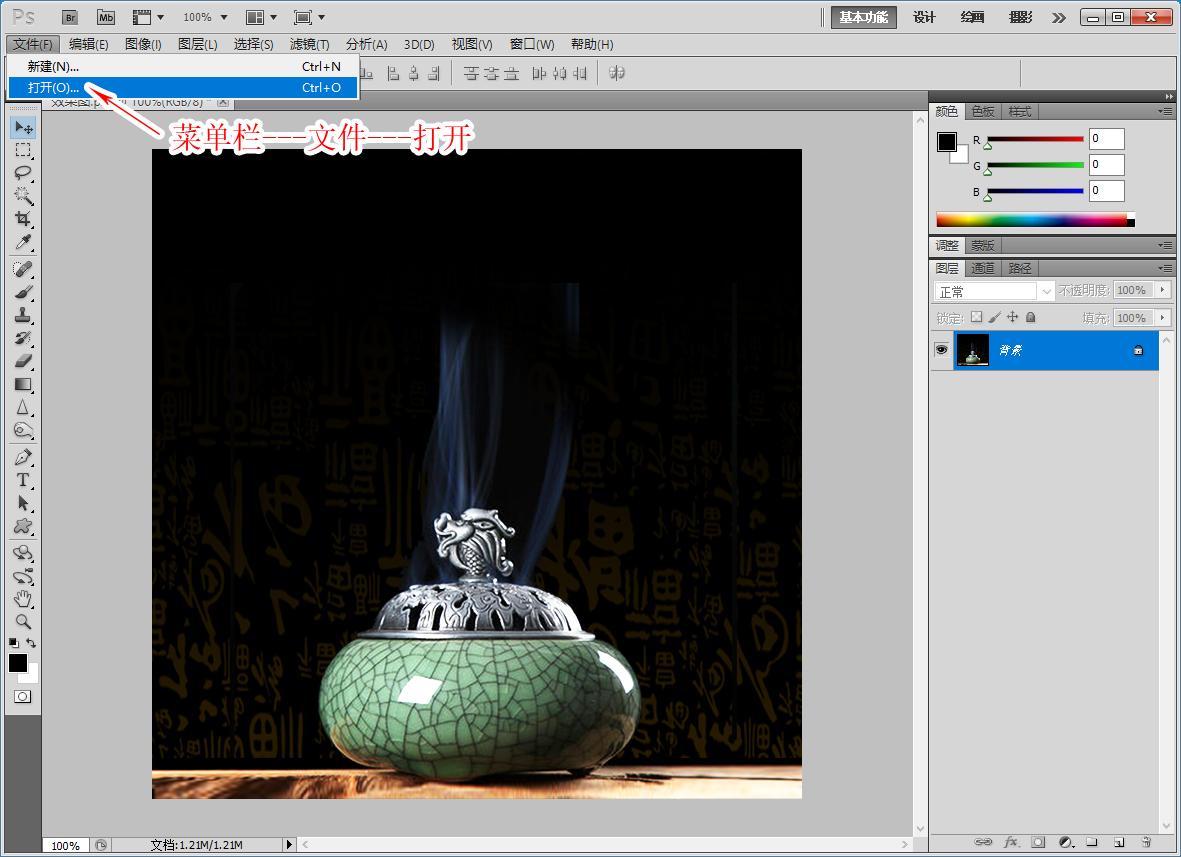This screenshot has width=1181, height=857.
Task: Expand the opacity 100% slider arrow
Action: (1161, 290)
